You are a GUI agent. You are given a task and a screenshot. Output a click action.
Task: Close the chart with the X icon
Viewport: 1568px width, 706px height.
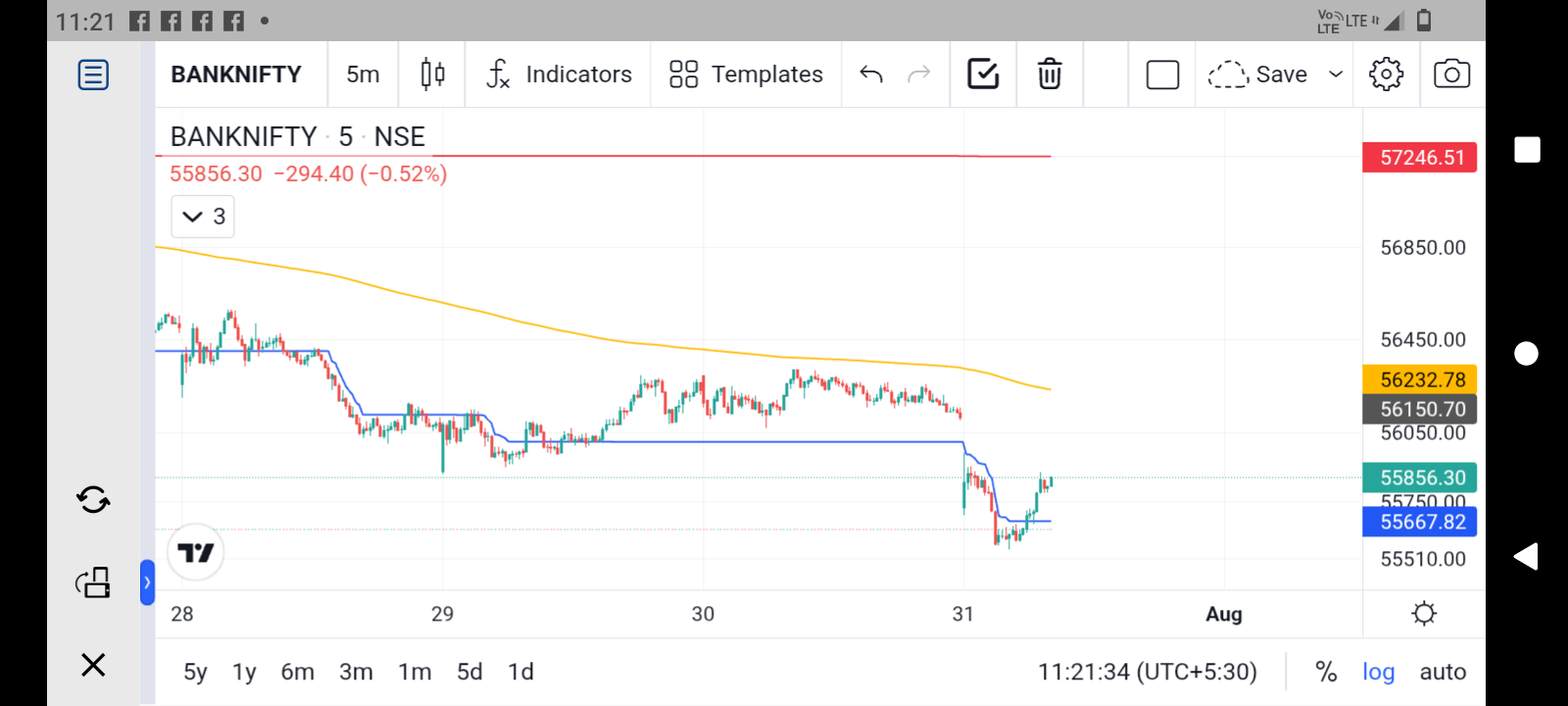point(93,665)
